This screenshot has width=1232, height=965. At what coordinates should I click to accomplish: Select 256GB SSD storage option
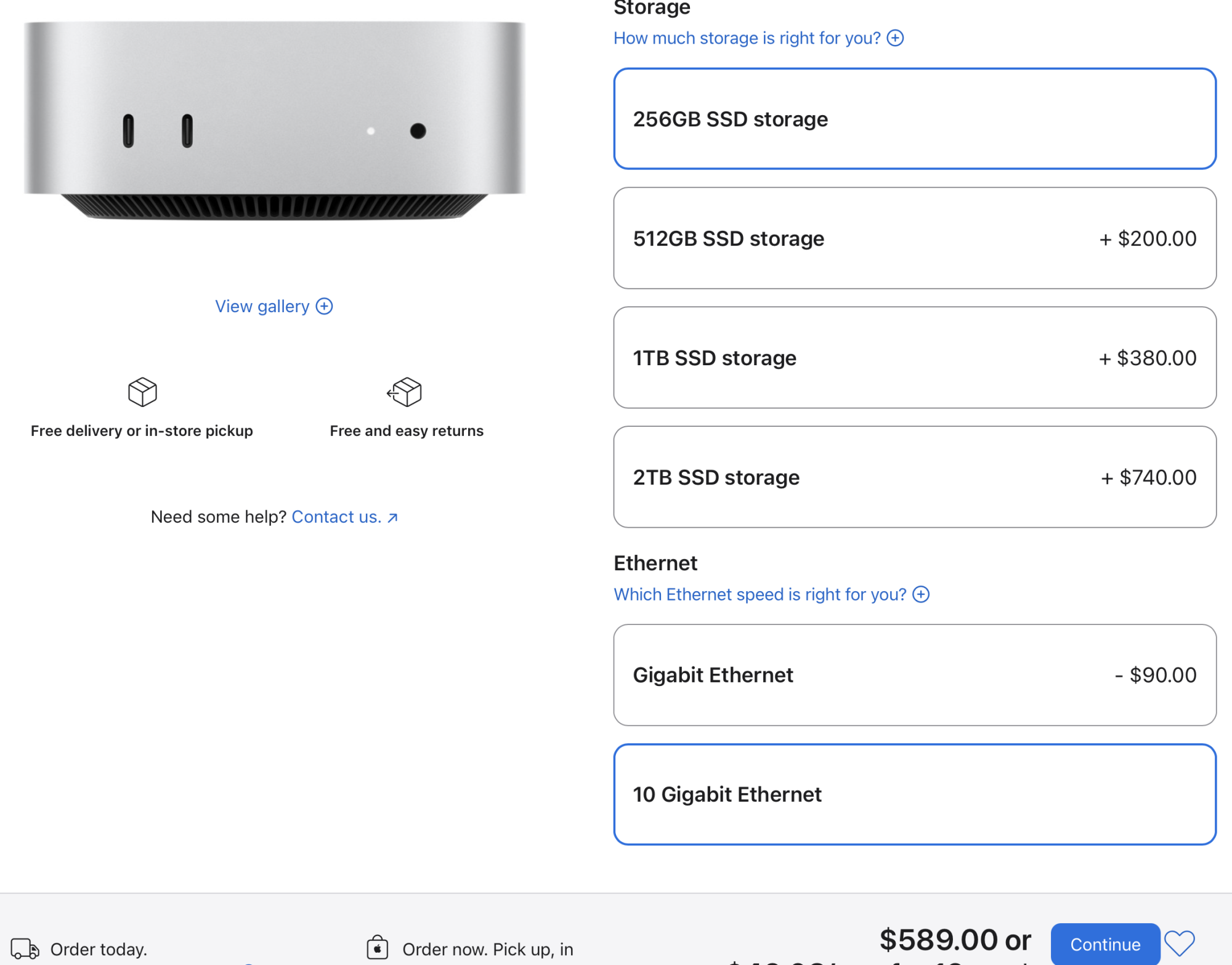coord(914,119)
